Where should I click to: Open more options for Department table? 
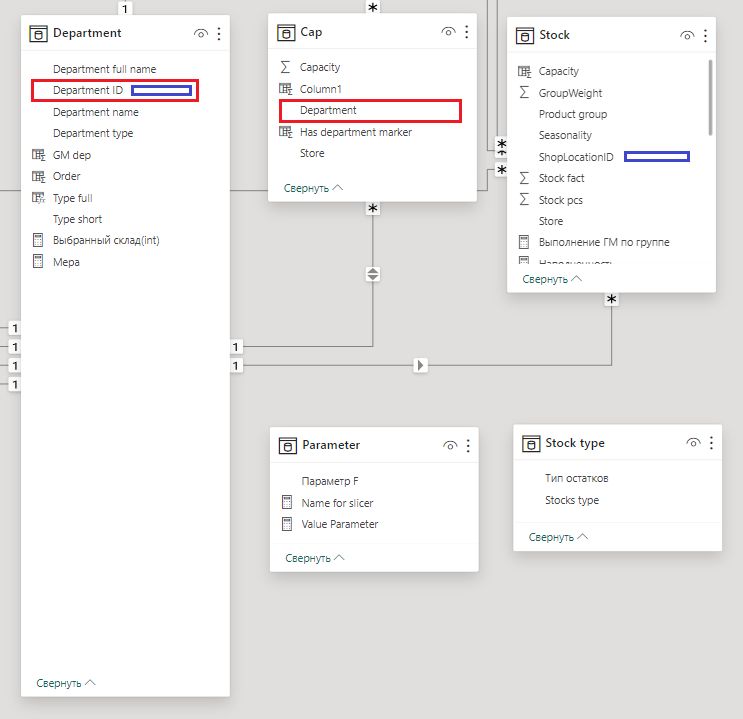[219, 34]
